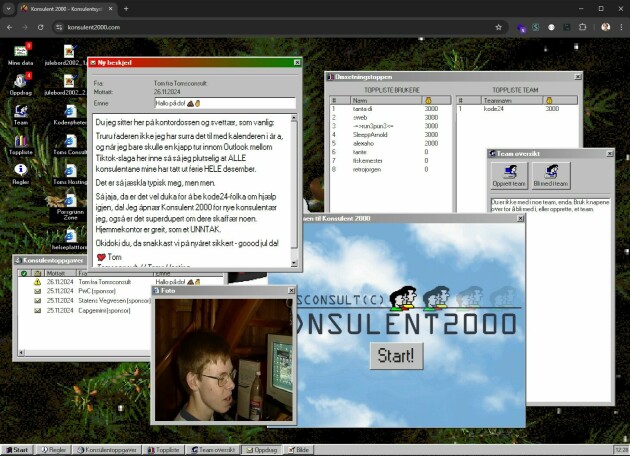Close the Team oversikt window
Screen dimensions: 630x456
tap(610, 153)
